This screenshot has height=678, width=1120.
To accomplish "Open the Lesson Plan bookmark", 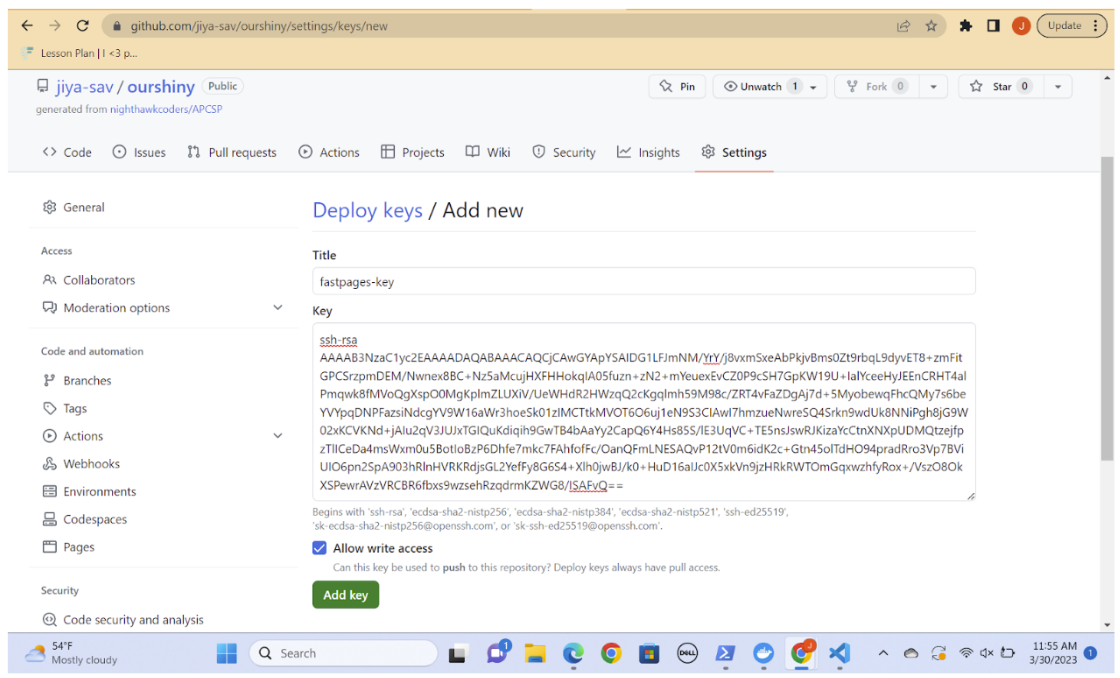I will point(80,53).
